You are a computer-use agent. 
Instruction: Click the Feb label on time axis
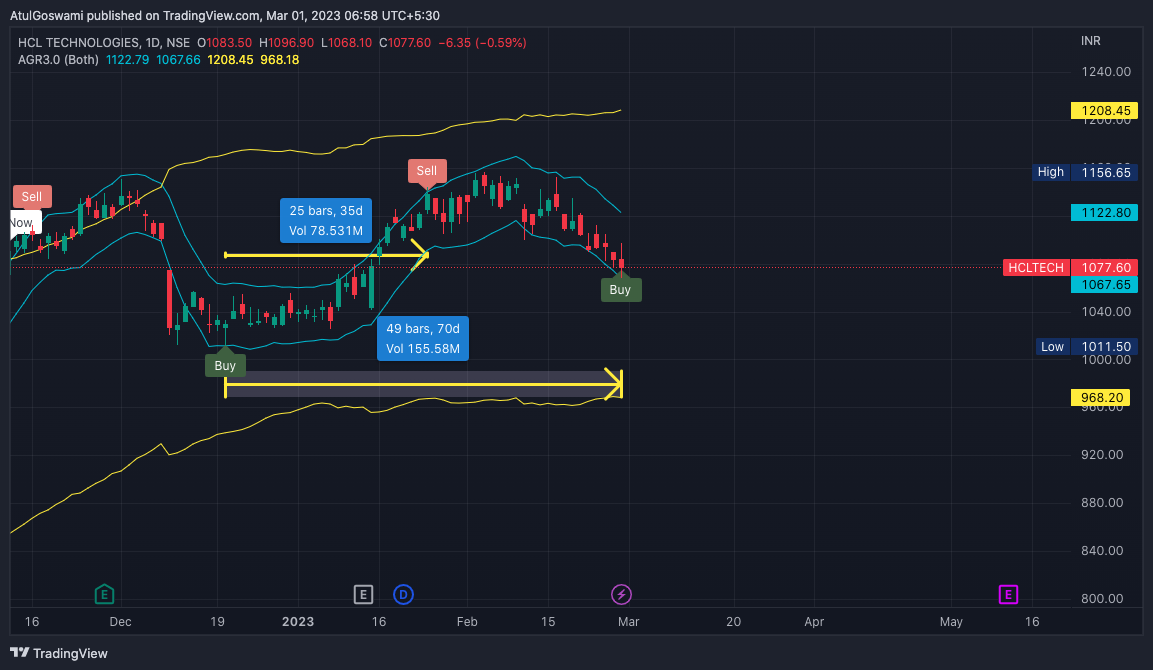click(467, 621)
